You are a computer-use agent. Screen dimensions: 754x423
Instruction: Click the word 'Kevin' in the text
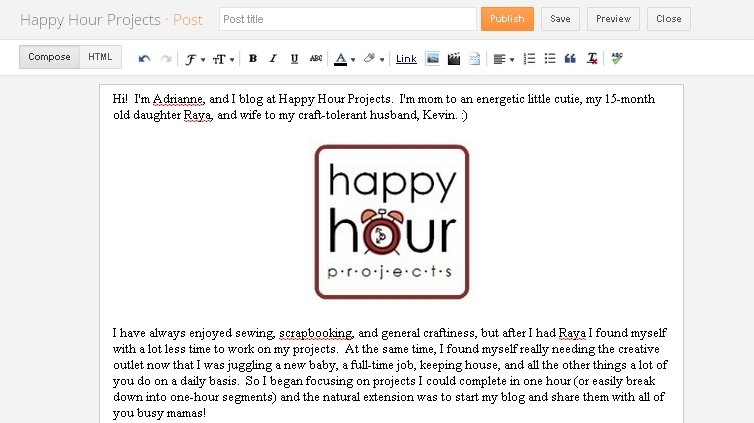pyautogui.click(x=439, y=115)
